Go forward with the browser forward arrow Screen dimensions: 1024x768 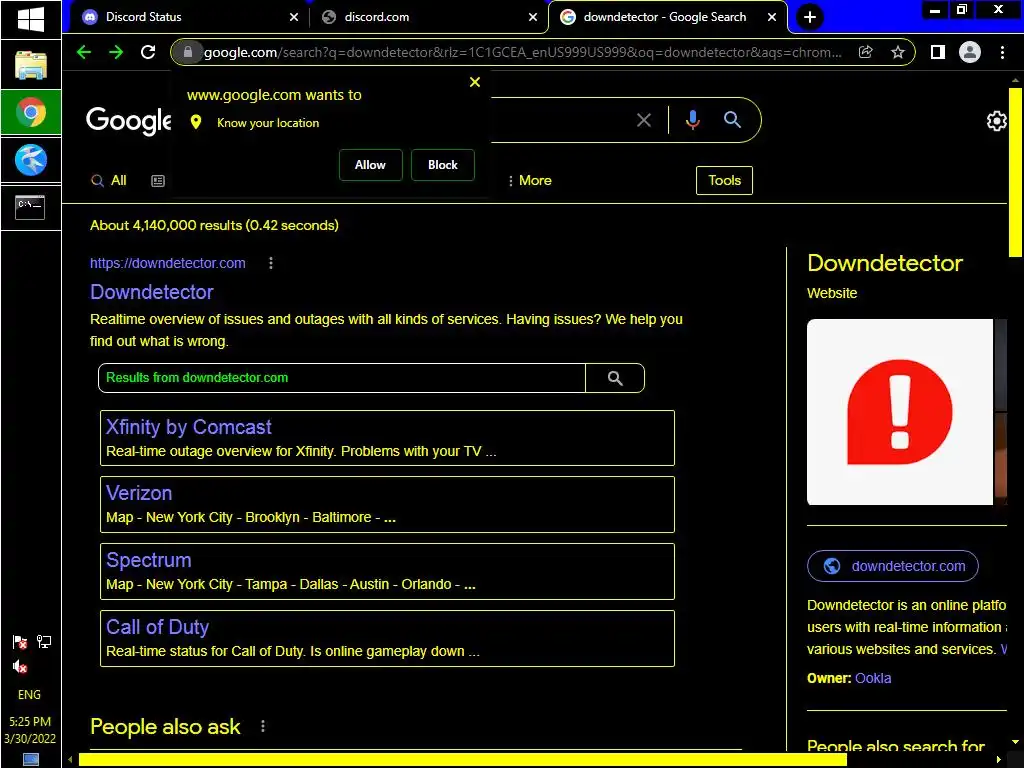click(x=116, y=52)
